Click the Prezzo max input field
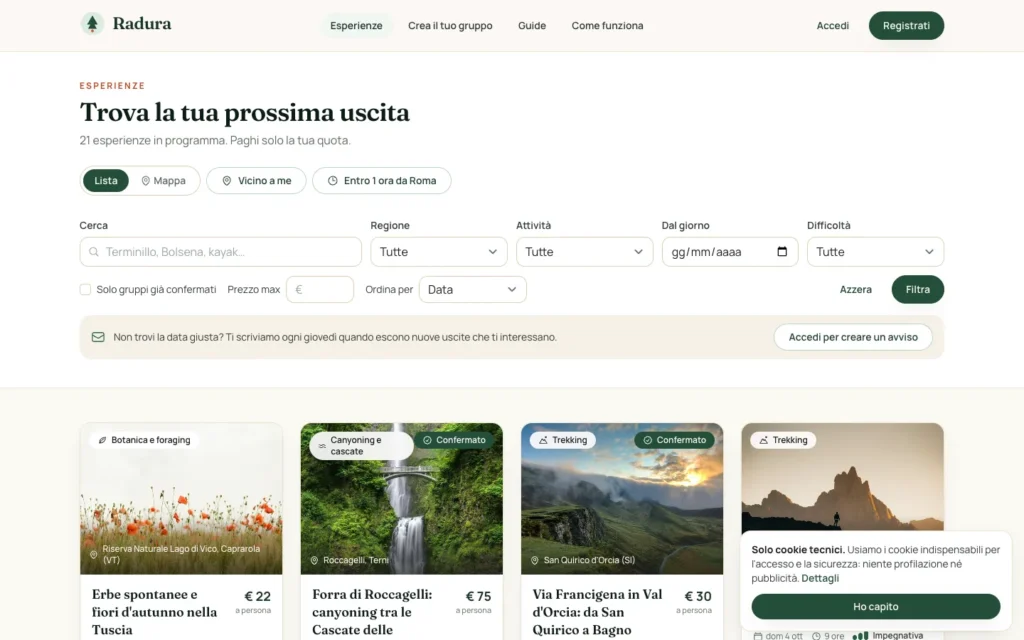Screen dimensions: 1024x640 click(x=320, y=289)
